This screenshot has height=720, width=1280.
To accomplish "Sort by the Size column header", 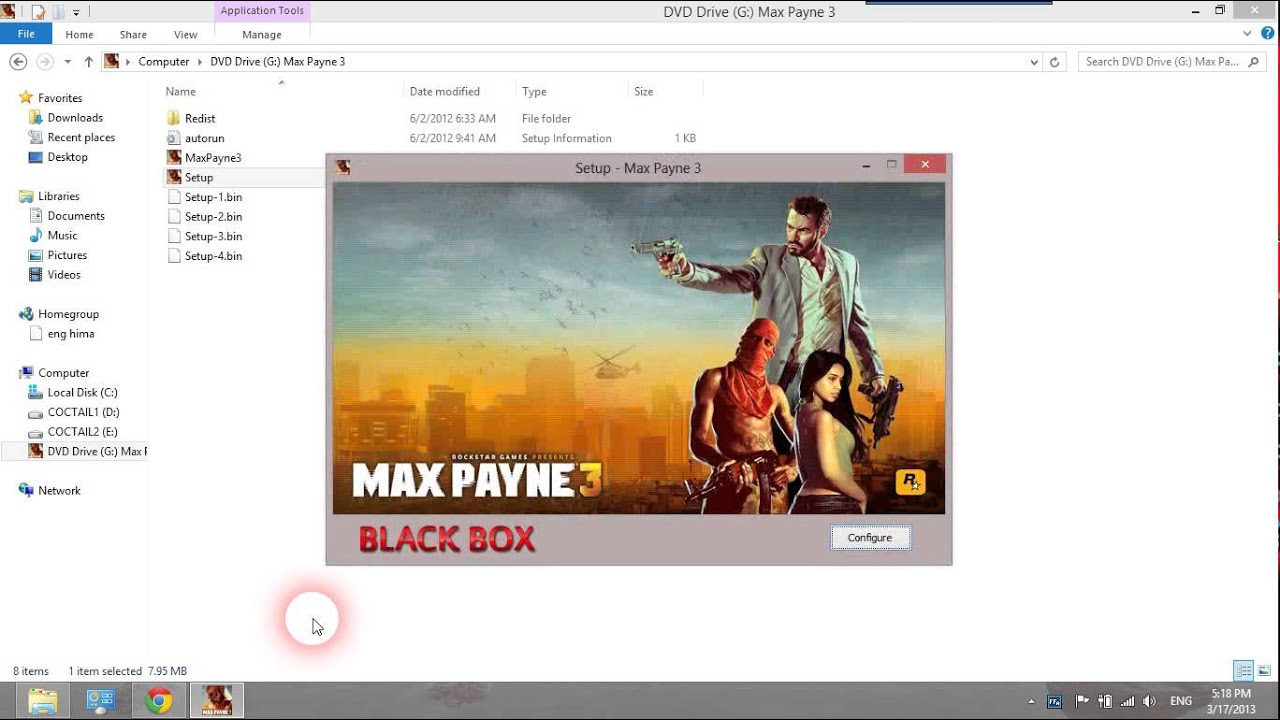I will click(643, 91).
